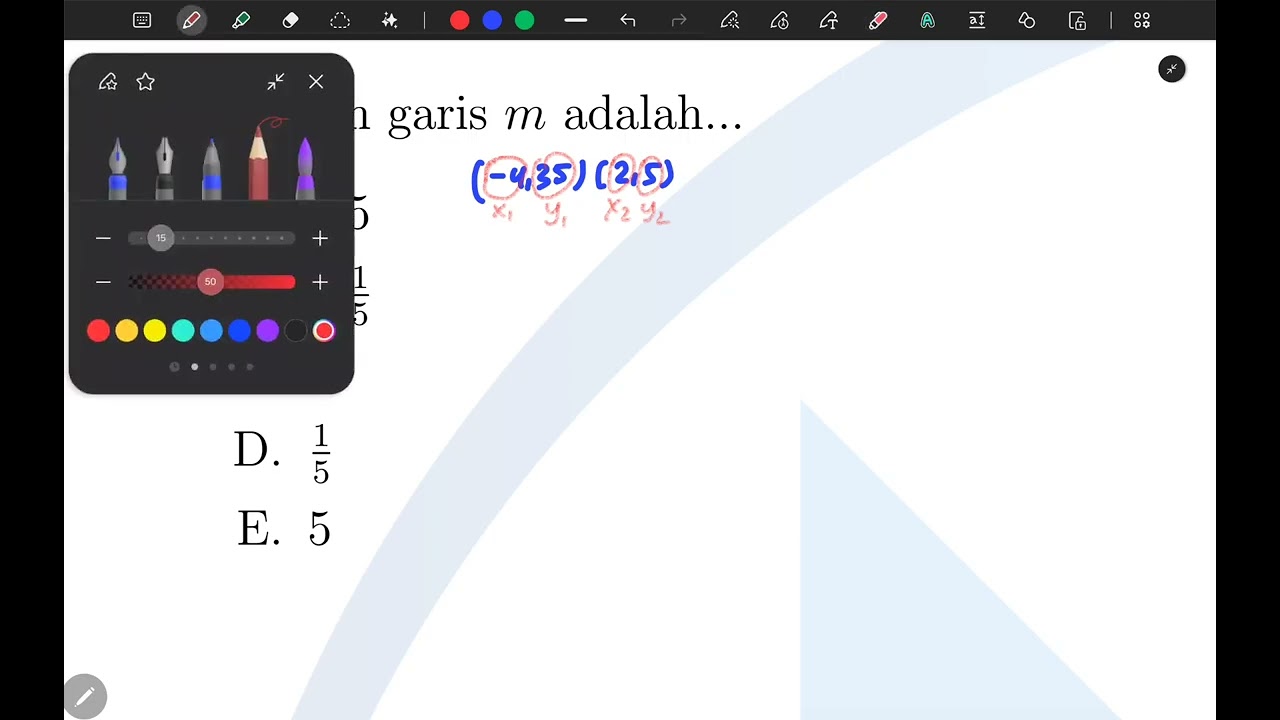Go to the last palette page dot
Image resolution: width=1280 pixels, height=720 pixels.
pyautogui.click(x=250, y=367)
